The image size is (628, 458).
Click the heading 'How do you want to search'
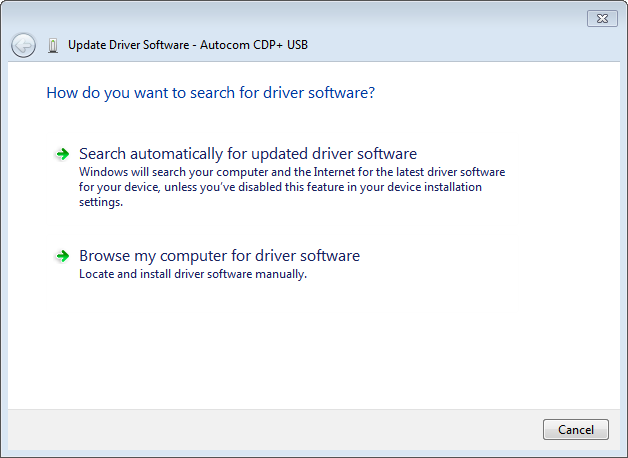pos(211,93)
